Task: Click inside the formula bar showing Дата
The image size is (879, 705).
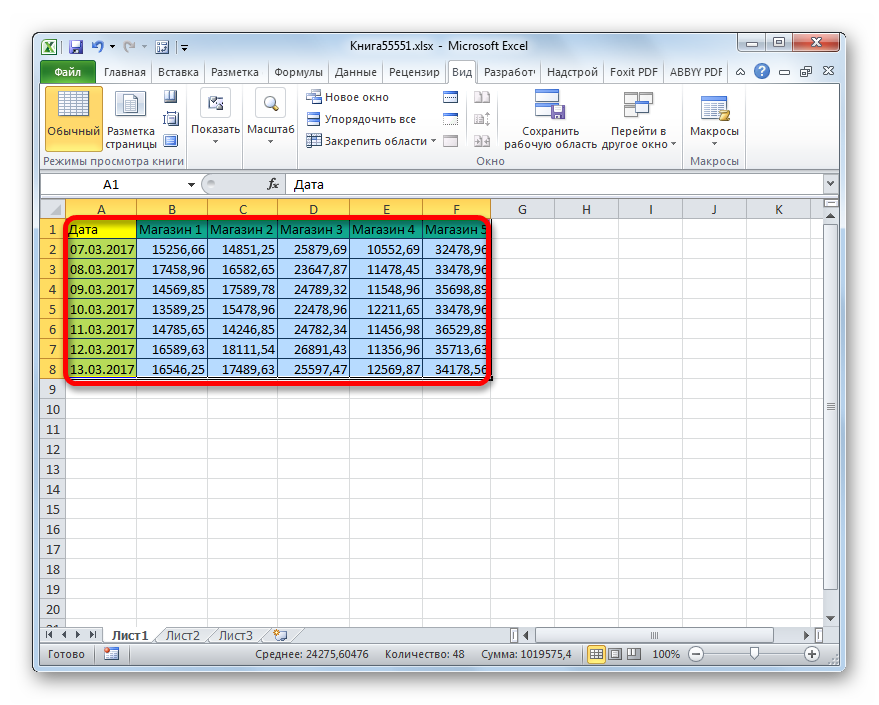Action: coord(555,184)
